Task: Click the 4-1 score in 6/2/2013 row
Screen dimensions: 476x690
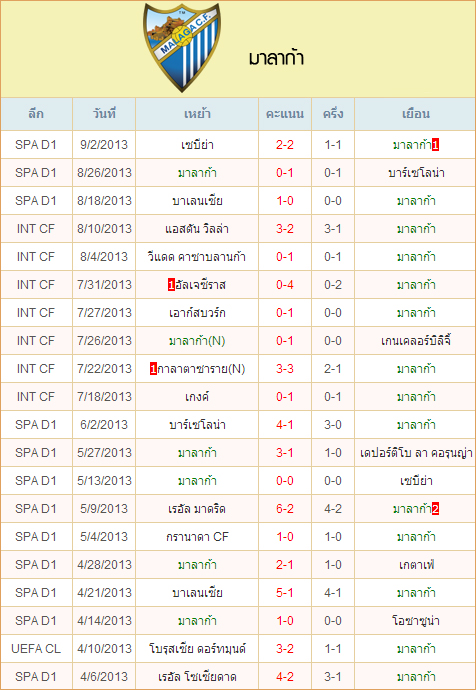Action: (x=285, y=425)
